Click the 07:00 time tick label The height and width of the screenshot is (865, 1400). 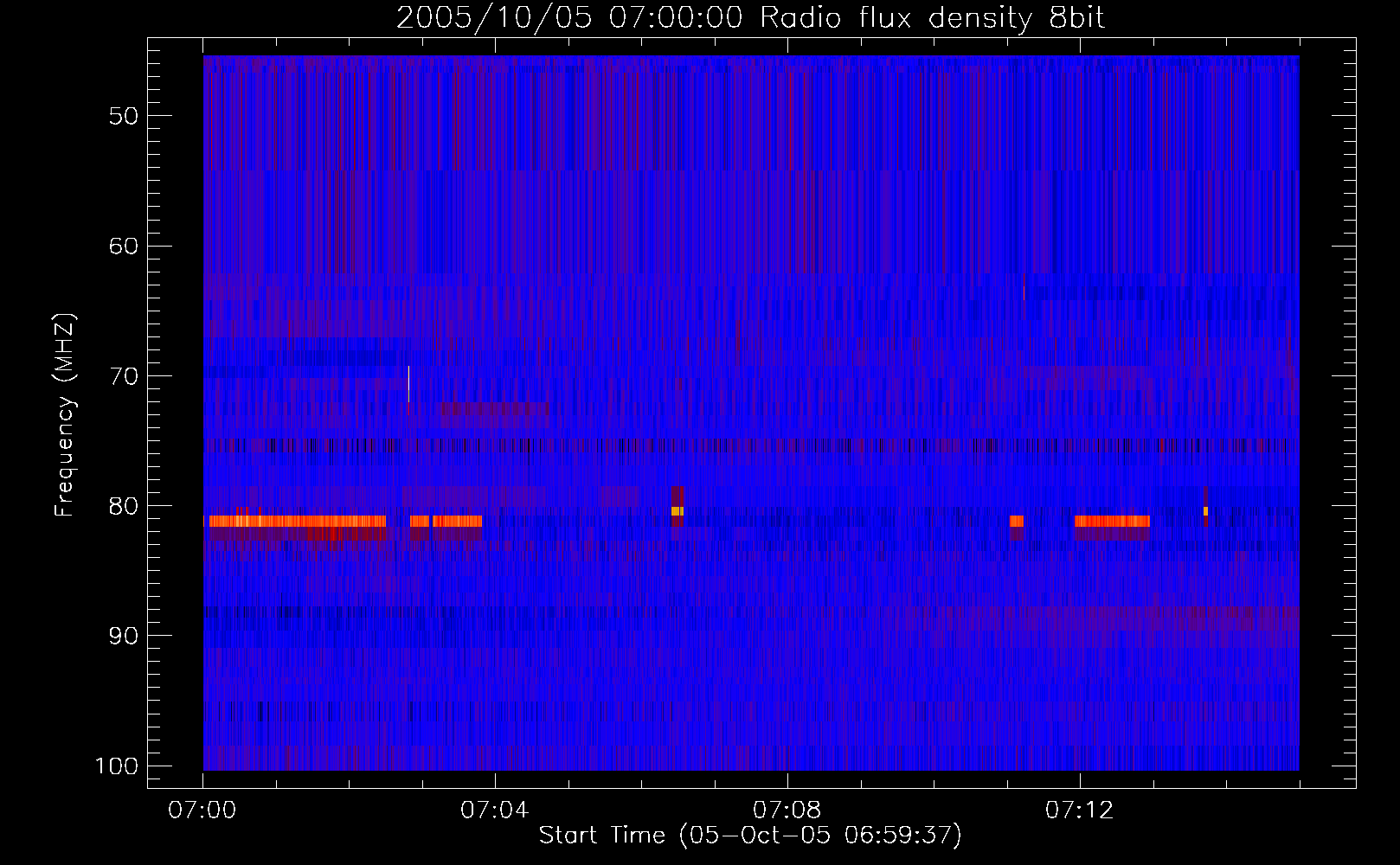click(x=202, y=811)
